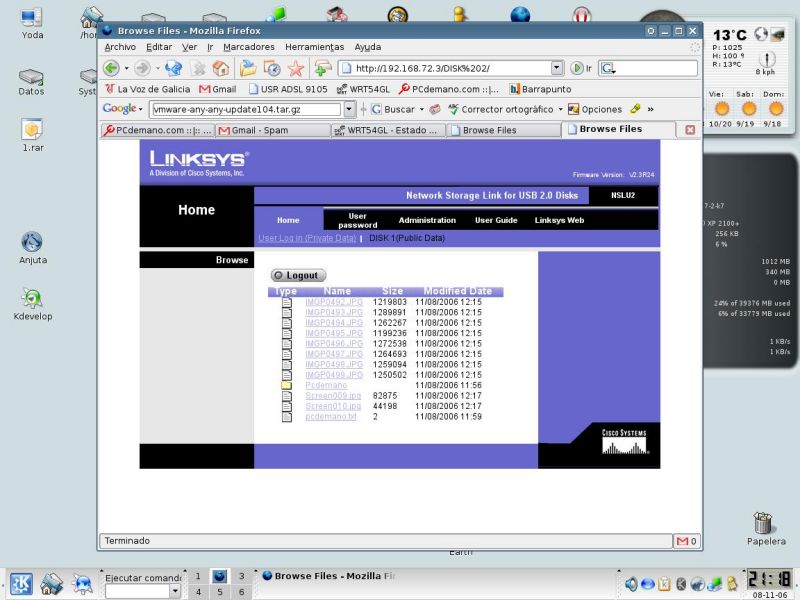Expand the Corrector ortográfico dropdown arrow
This screenshot has height=600, width=800.
pyautogui.click(x=560, y=109)
